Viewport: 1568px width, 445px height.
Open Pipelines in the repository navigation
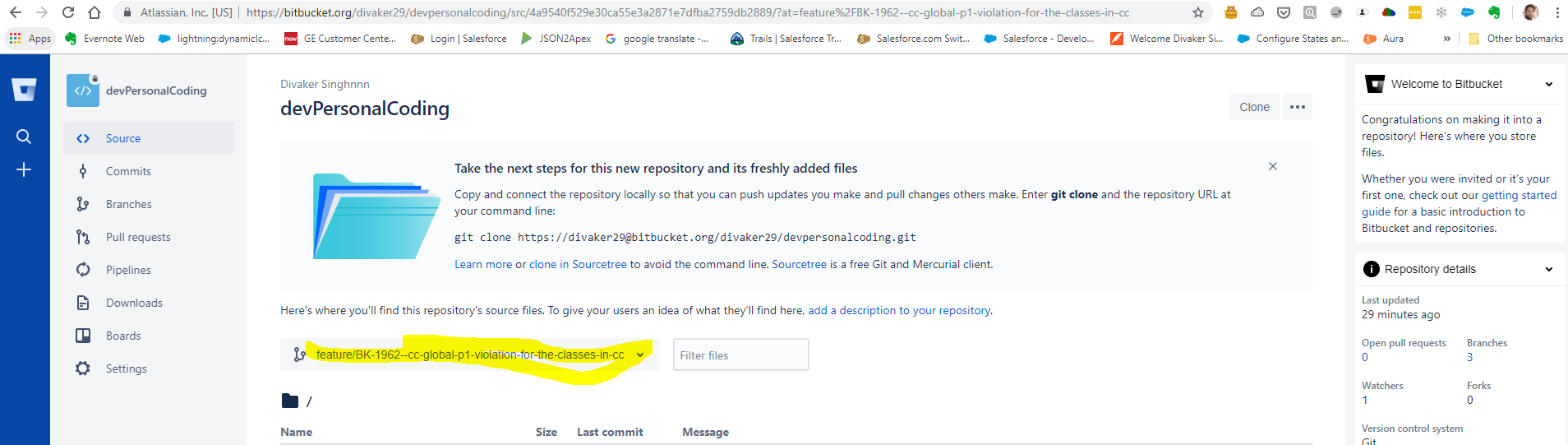149,270
